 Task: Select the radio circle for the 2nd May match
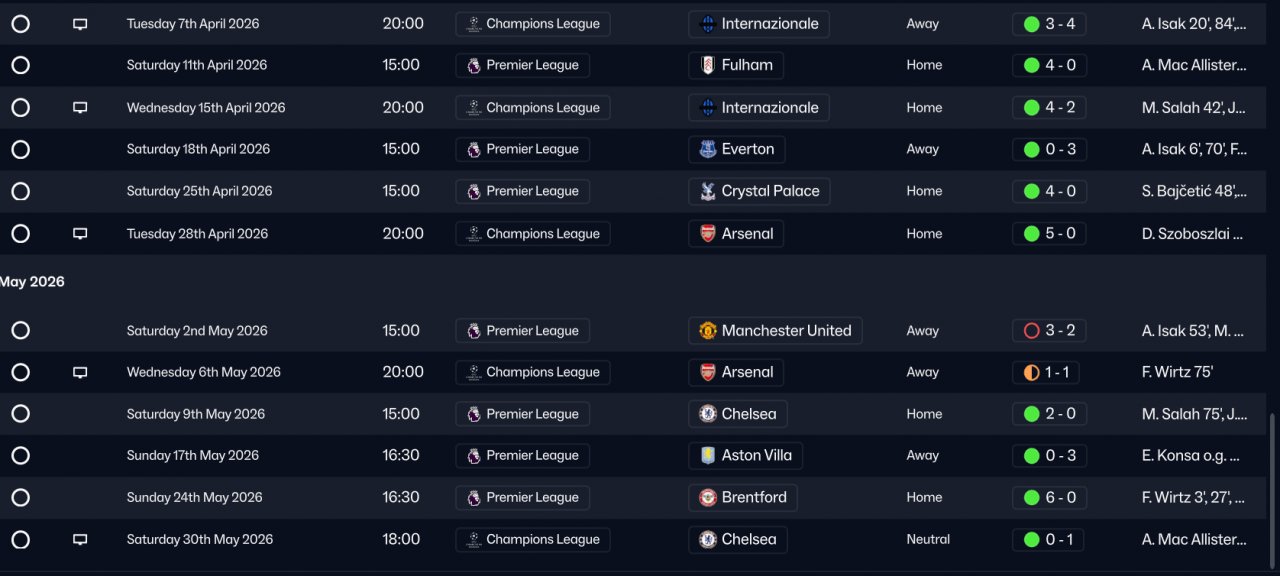(x=20, y=331)
